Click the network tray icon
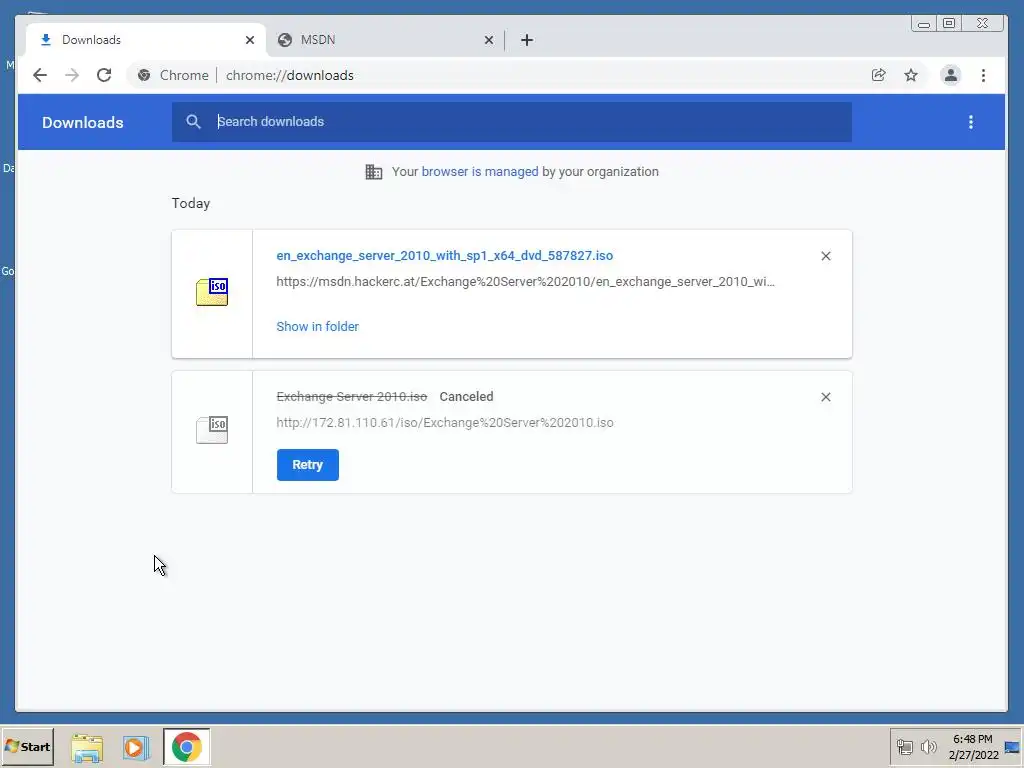 (904, 746)
